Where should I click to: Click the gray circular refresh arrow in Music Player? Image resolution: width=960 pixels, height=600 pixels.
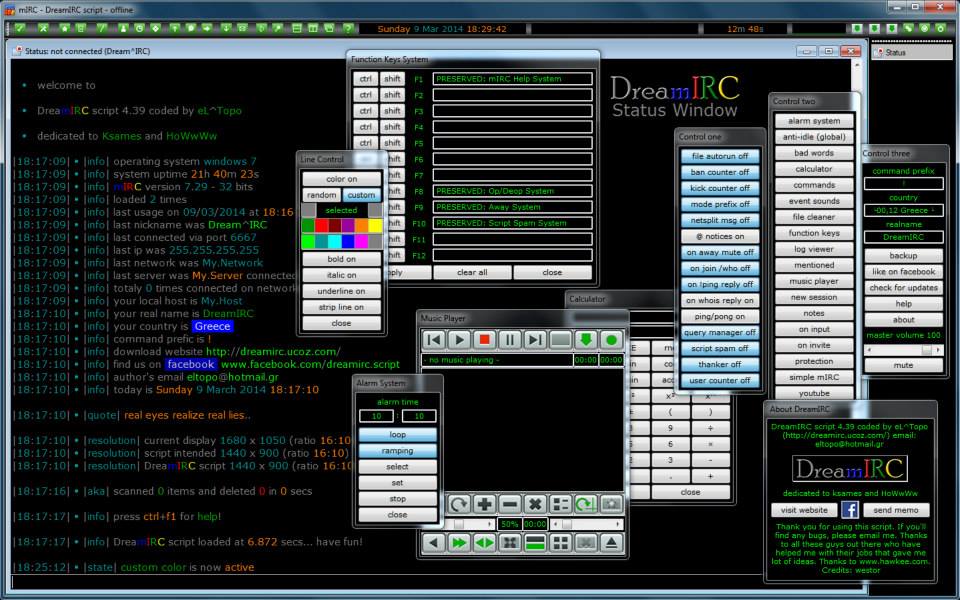pos(459,504)
